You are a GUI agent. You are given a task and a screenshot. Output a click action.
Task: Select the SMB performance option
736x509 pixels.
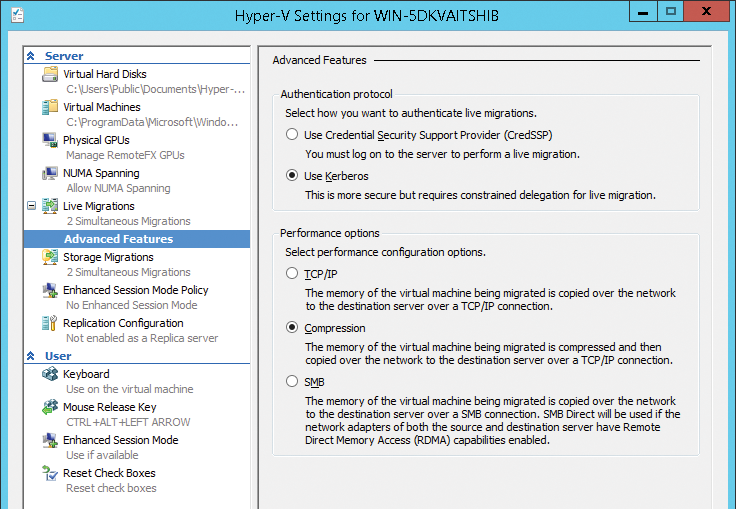click(x=292, y=381)
